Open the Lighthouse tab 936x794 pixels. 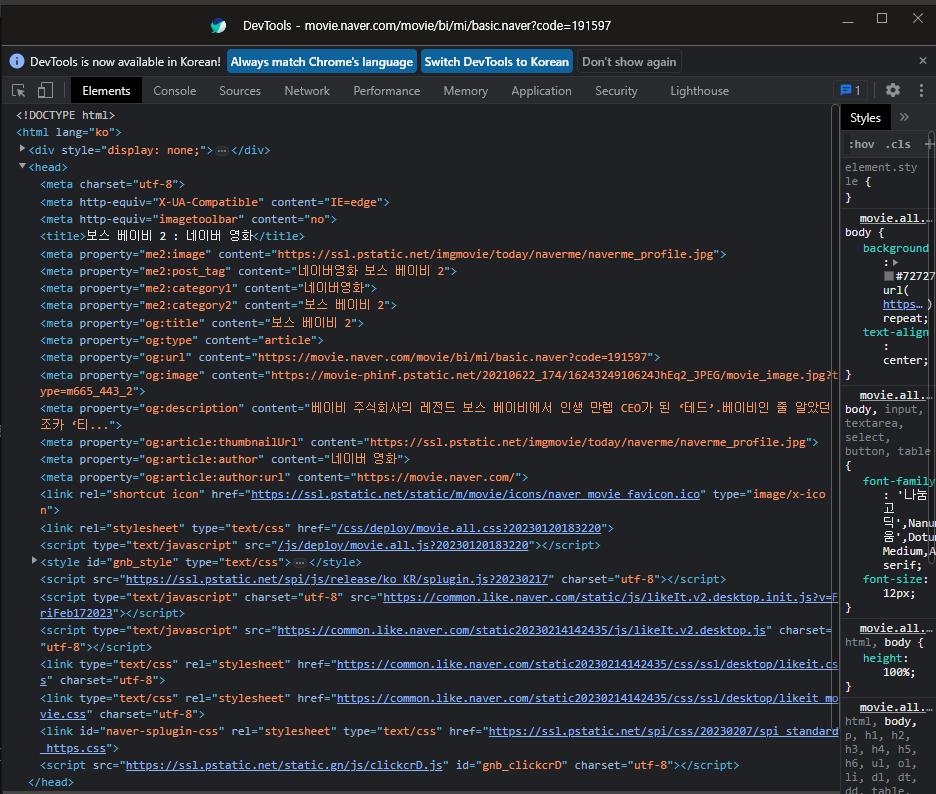(x=699, y=91)
